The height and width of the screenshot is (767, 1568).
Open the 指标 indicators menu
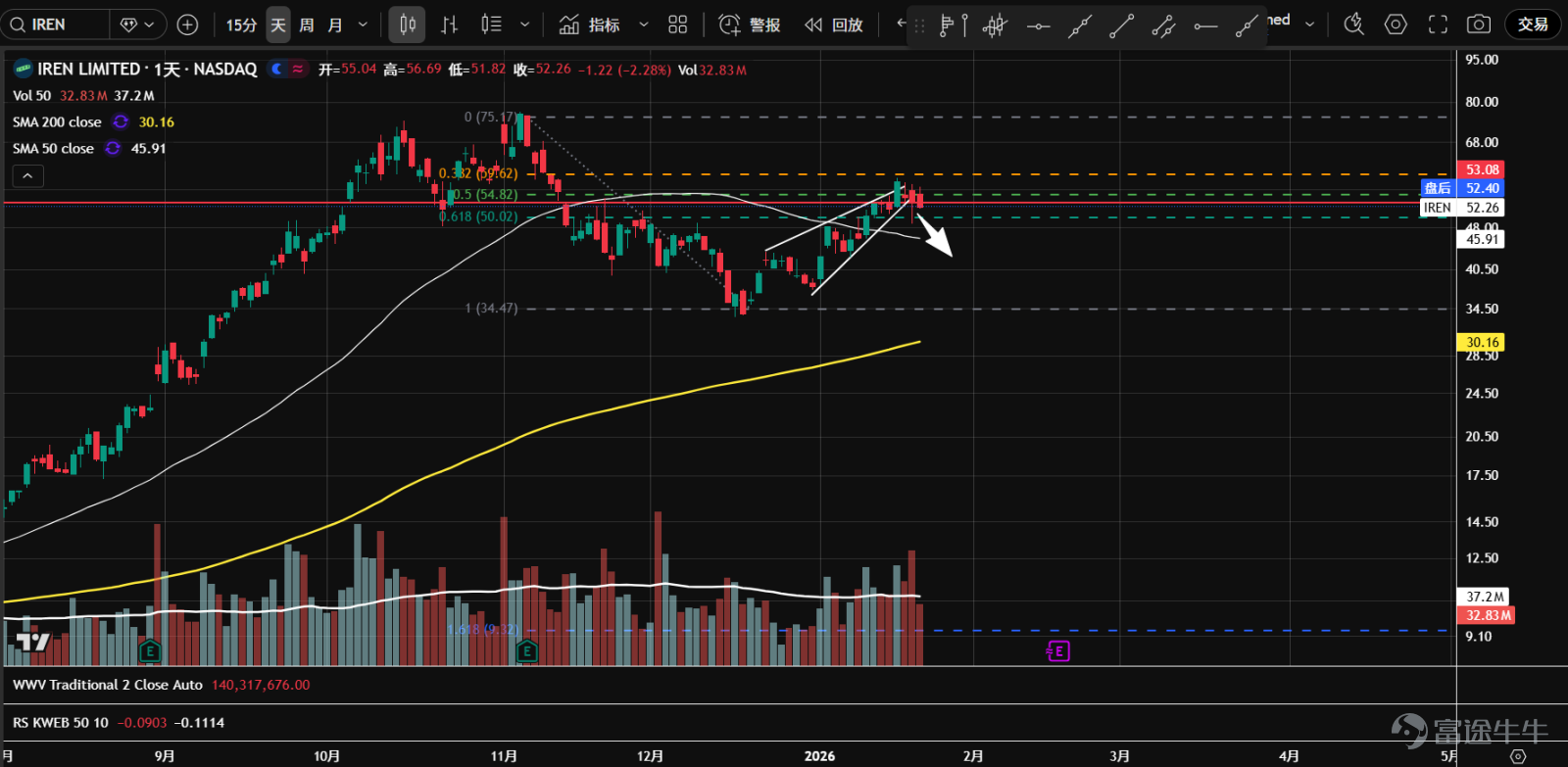tap(589, 24)
